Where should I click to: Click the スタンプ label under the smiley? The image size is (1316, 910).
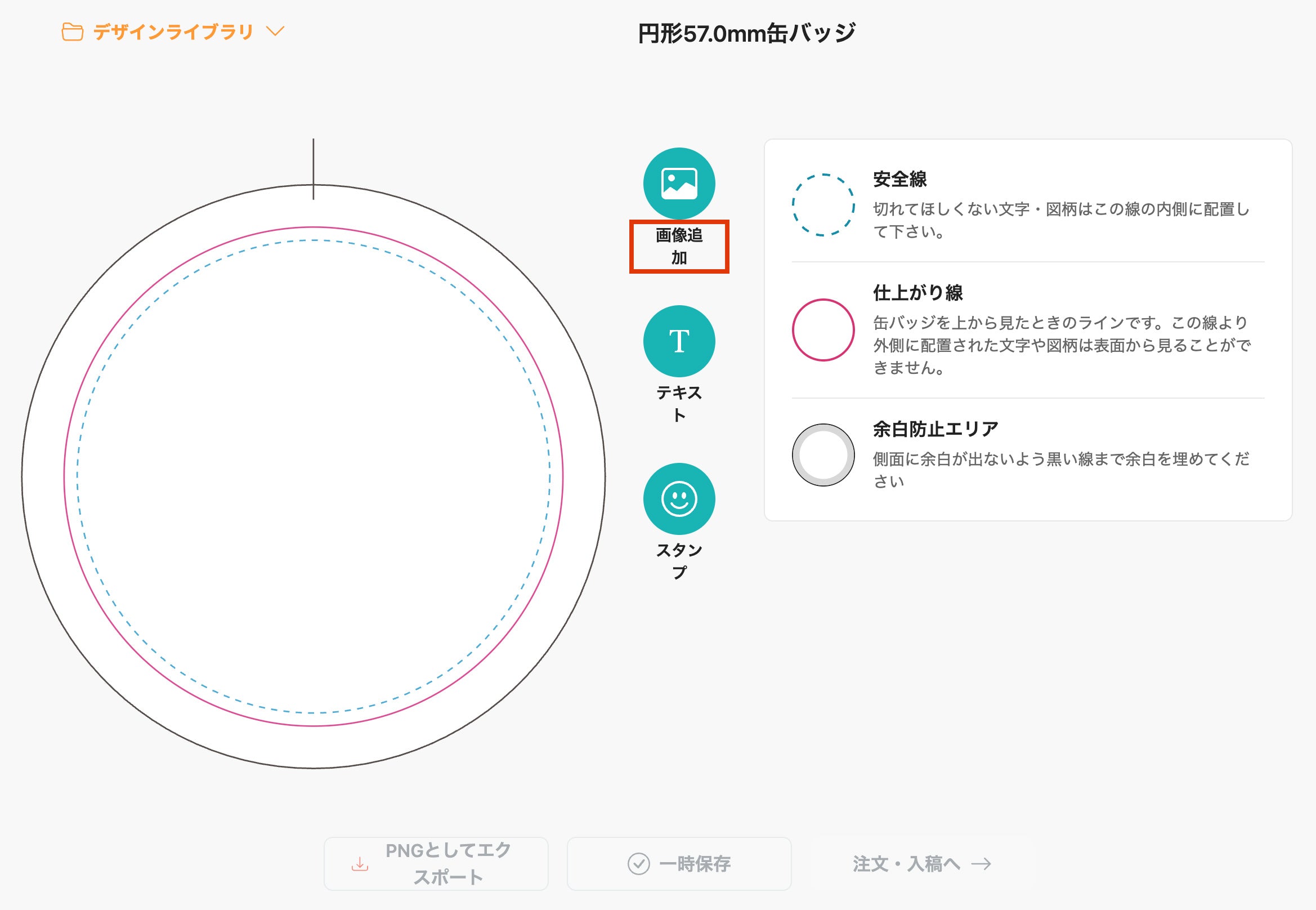tap(679, 561)
